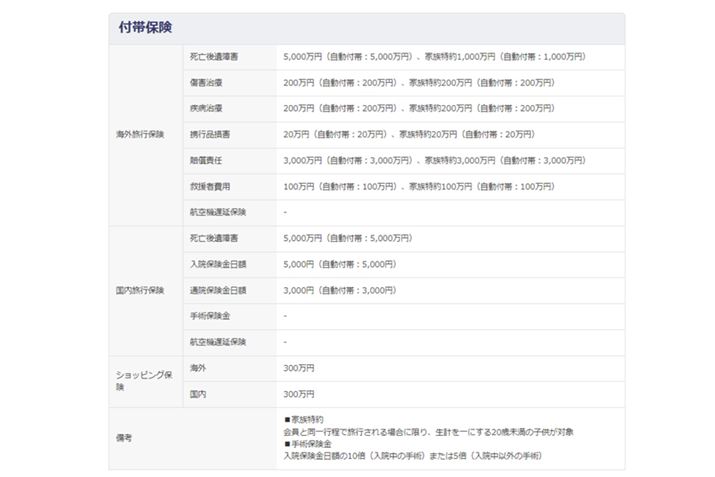Click the ショッピング保険 category cell
Viewport: 715px width, 477px height.
pyautogui.click(x=143, y=380)
